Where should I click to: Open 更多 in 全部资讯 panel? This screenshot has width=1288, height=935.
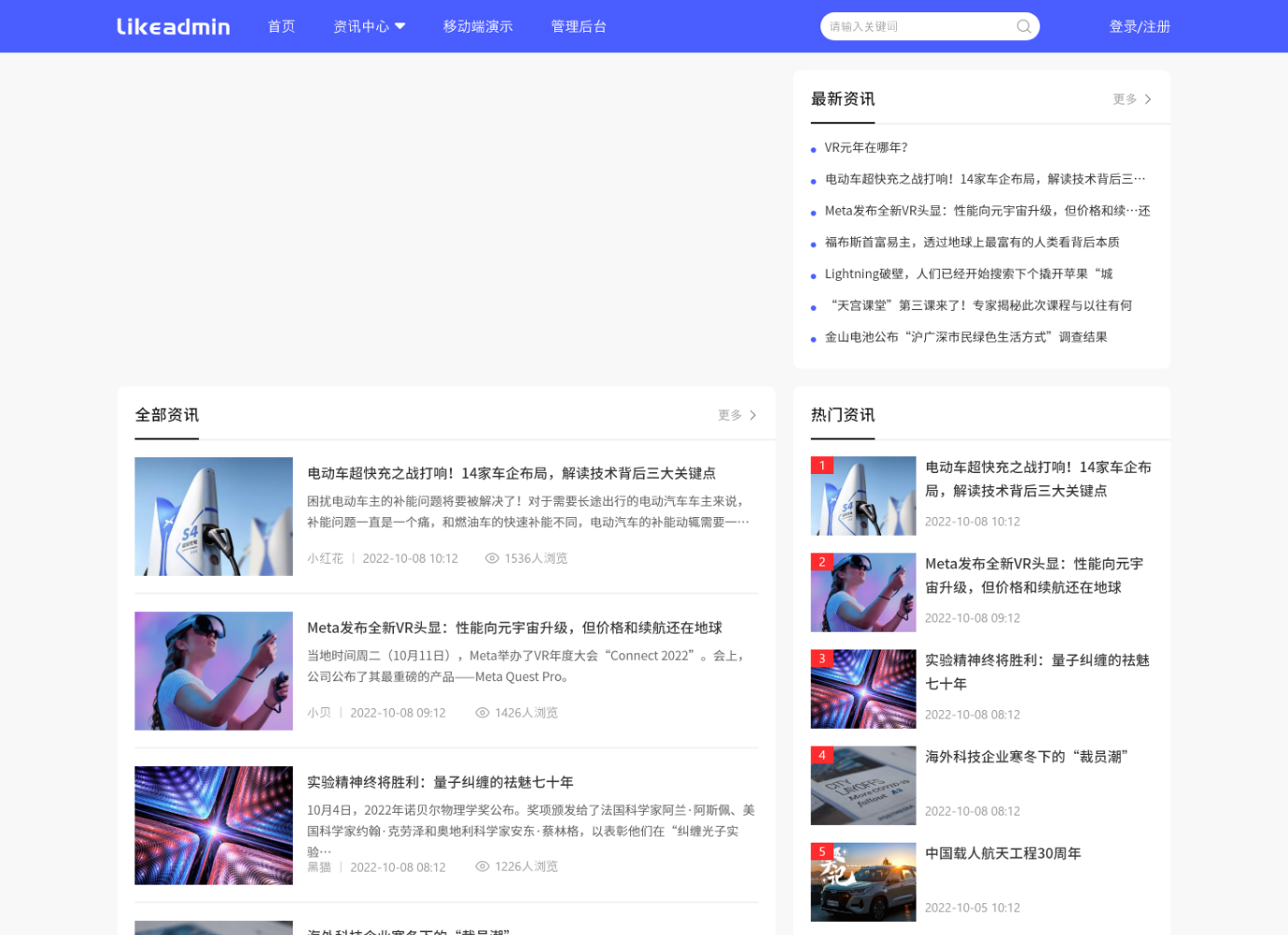736,415
